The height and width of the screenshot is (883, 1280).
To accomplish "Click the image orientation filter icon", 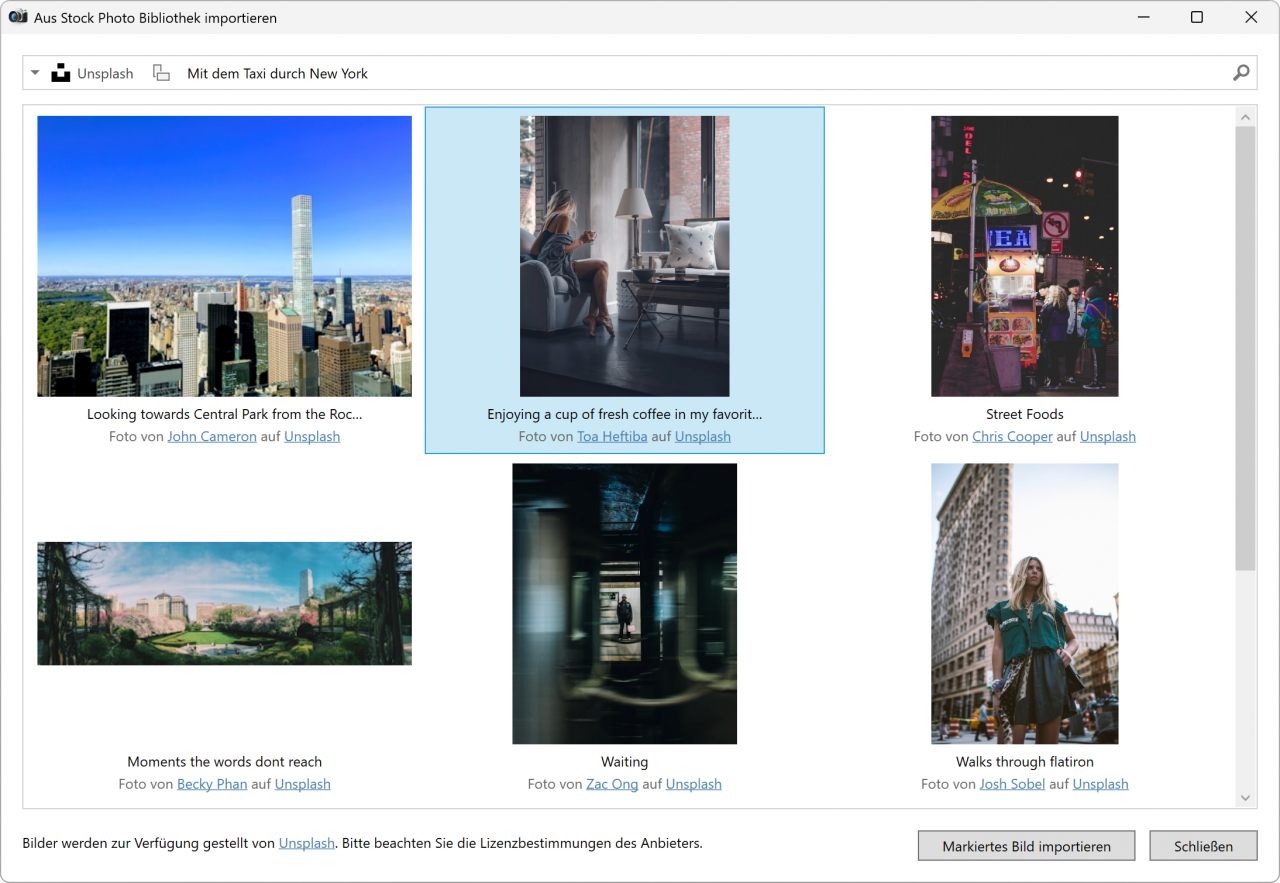I will 161,73.
